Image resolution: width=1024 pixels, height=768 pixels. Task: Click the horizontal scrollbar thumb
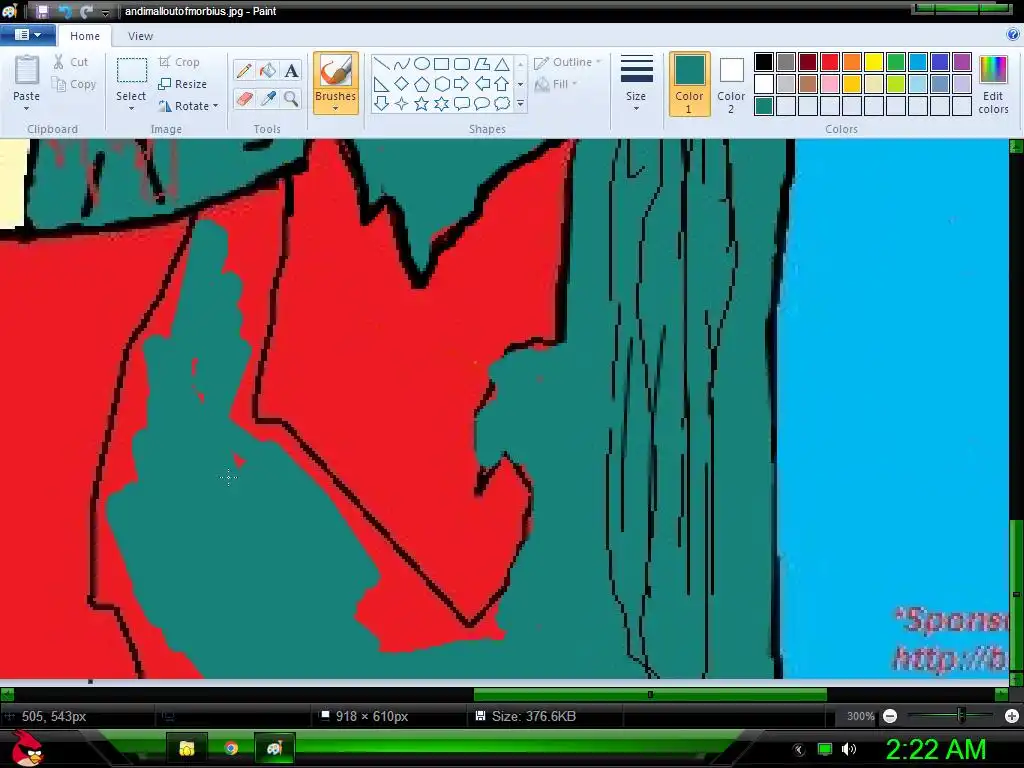tap(650, 694)
